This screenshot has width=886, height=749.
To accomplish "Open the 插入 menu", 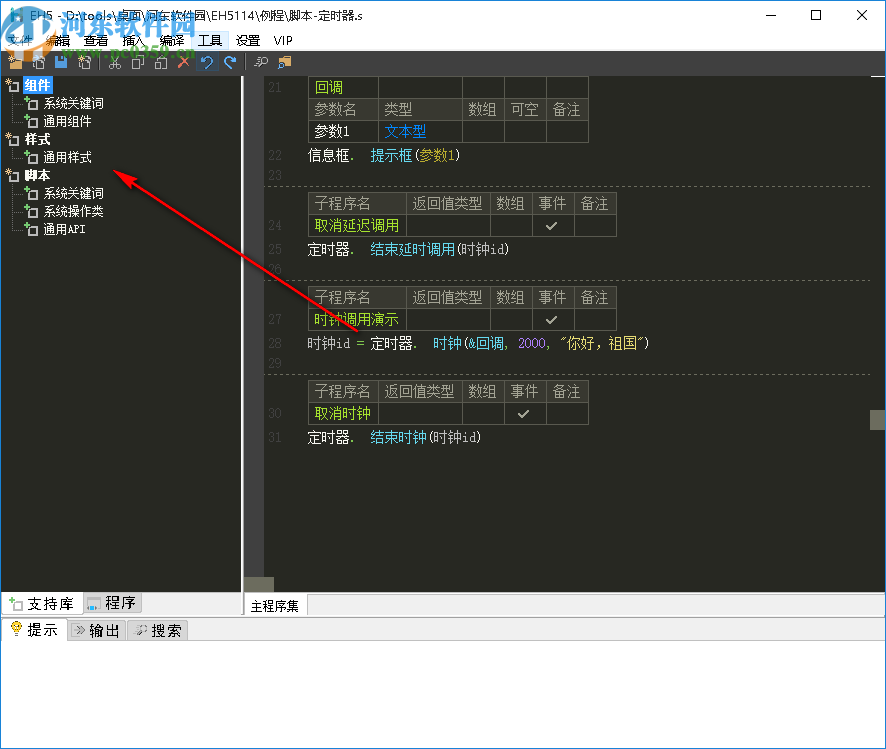I will pos(133,40).
